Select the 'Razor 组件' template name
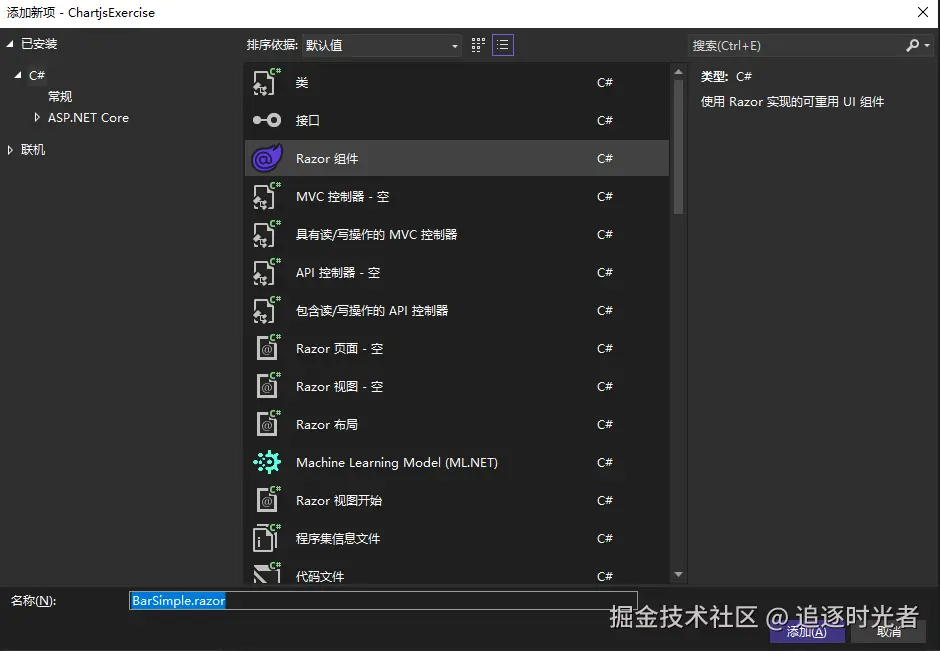The height and width of the screenshot is (651, 940). click(327, 158)
